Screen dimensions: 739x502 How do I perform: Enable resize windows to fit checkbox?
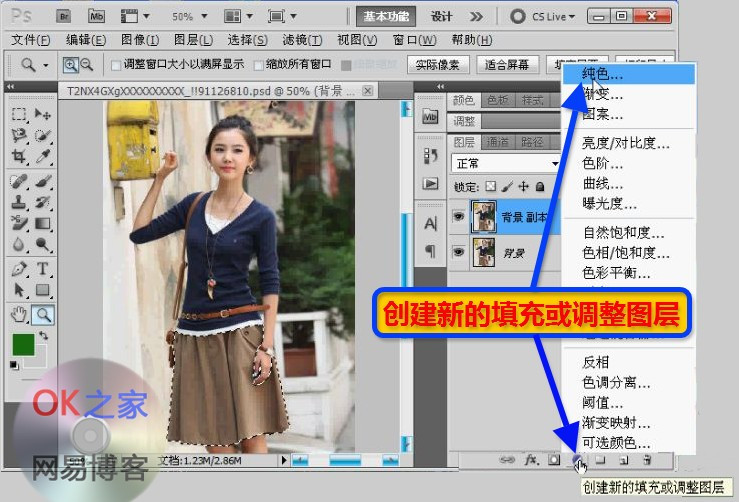pyautogui.click(x=115, y=66)
